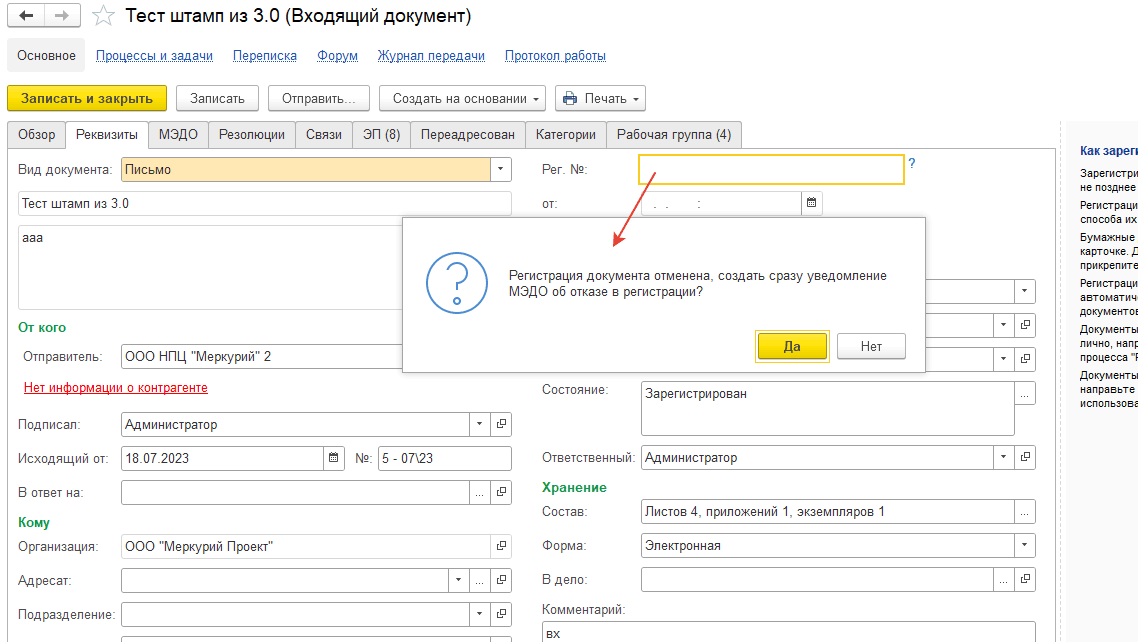Confirm dialog with the Да button
Screen dimensions: 1138x642
(x=792, y=346)
